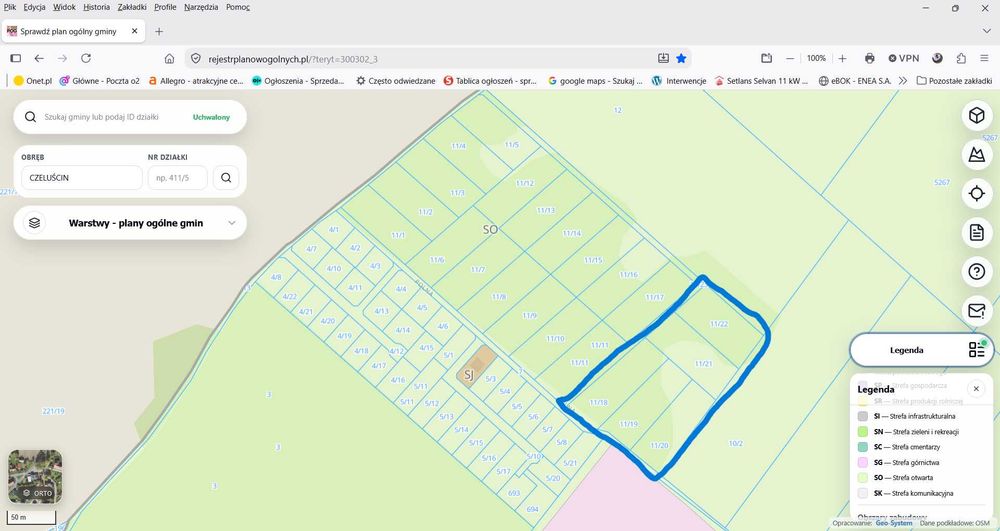Click the SN green color swatch
The width and height of the screenshot is (1000, 531).
(x=862, y=432)
